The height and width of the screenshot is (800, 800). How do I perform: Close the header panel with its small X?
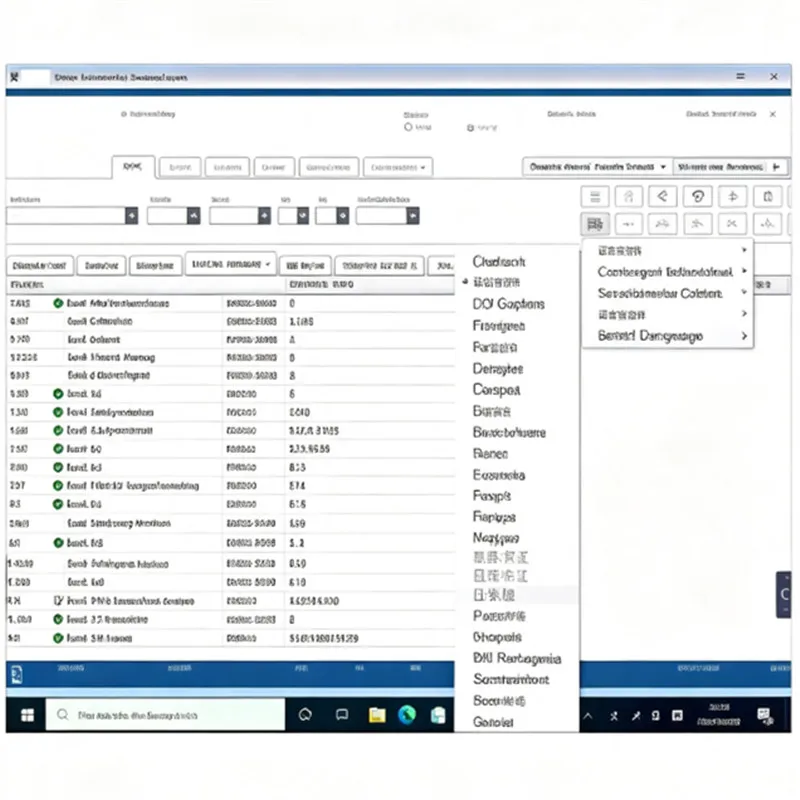773,114
